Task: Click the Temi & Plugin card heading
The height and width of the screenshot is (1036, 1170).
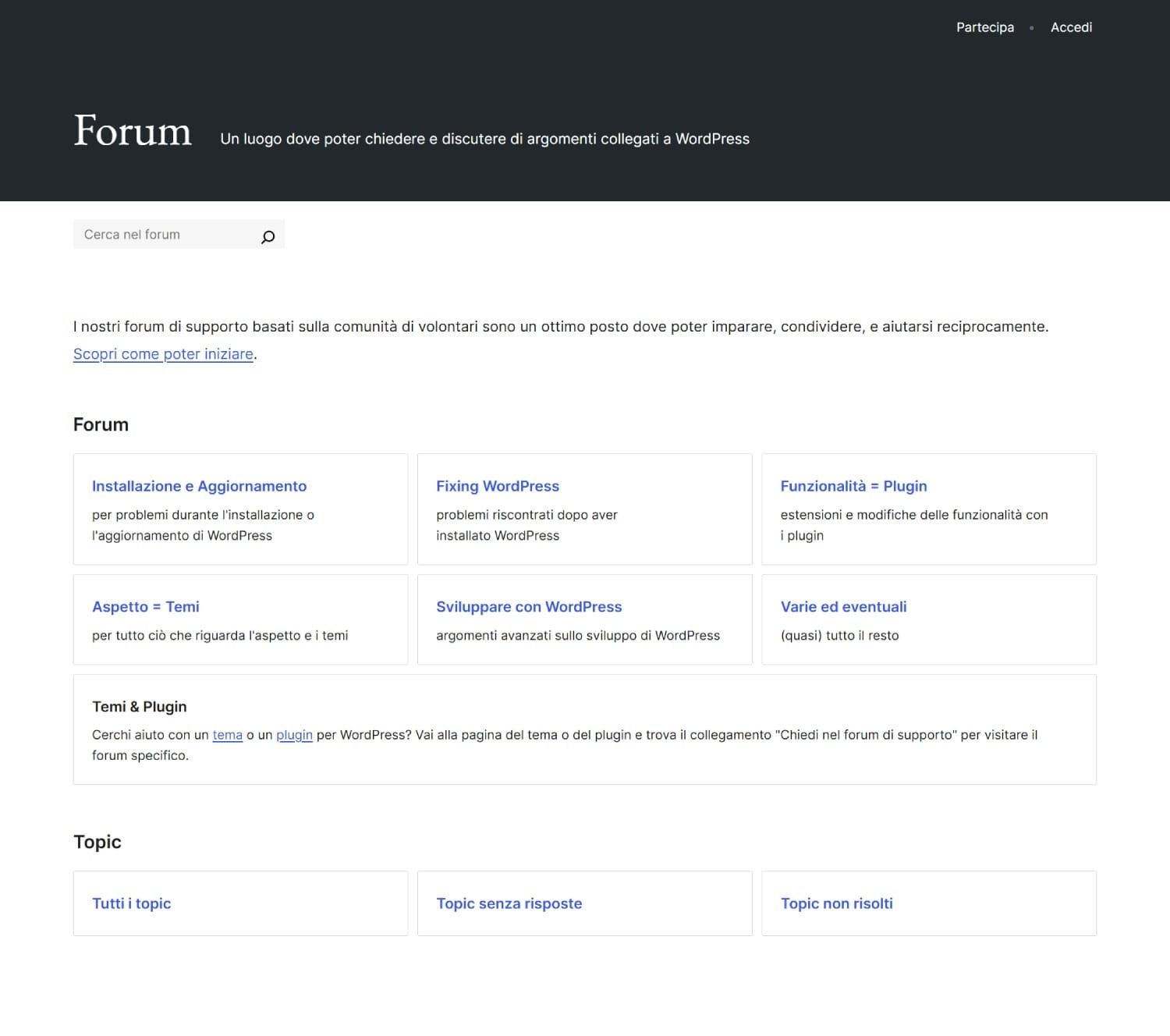Action: click(139, 707)
